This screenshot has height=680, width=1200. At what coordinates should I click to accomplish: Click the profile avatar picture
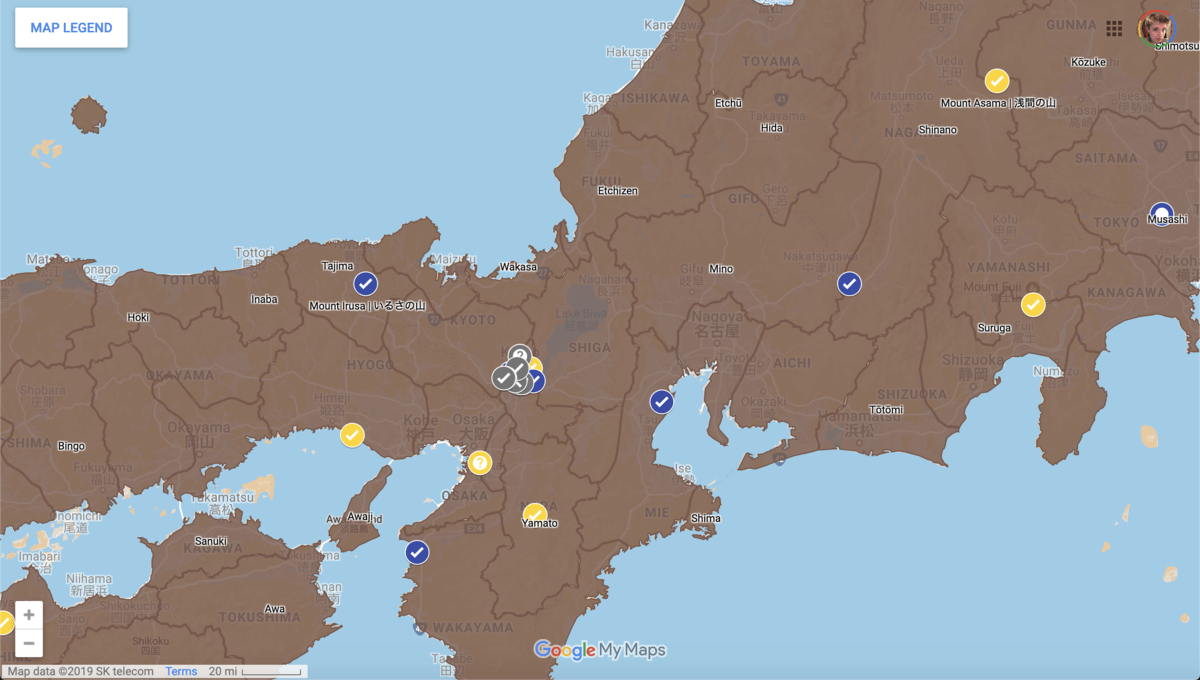(x=1156, y=28)
